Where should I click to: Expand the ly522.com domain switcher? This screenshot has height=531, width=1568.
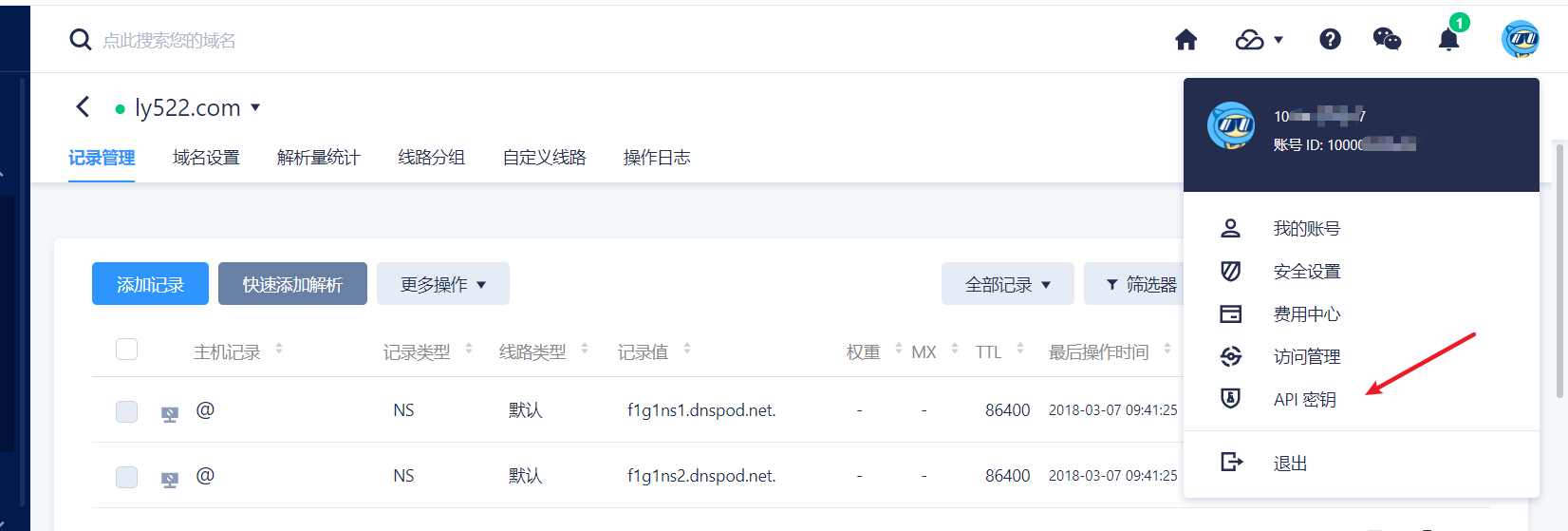click(x=255, y=108)
